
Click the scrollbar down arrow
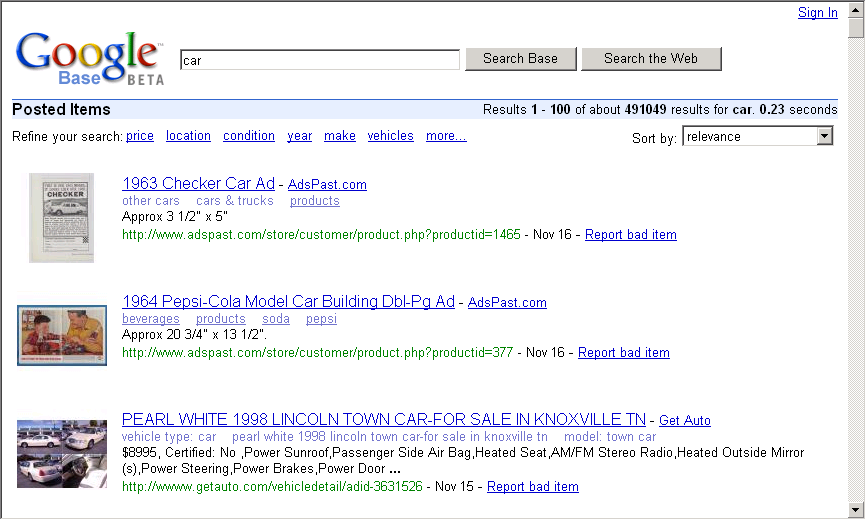(x=856, y=510)
